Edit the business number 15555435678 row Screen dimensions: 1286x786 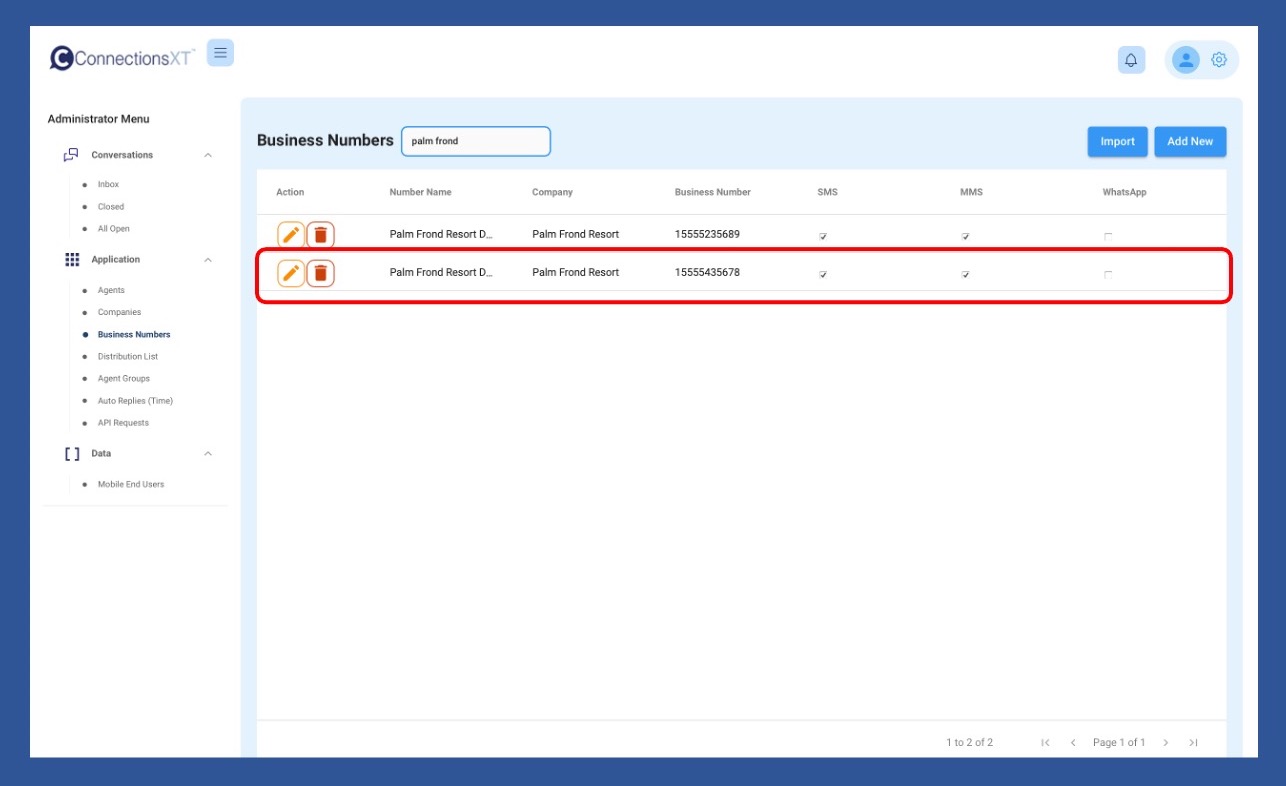coord(290,273)
